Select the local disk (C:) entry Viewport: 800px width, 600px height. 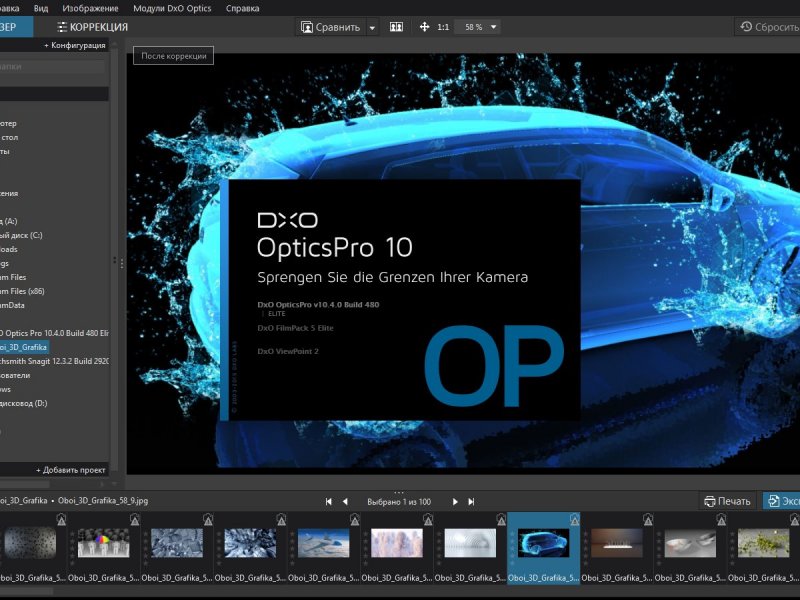(21, 235)
